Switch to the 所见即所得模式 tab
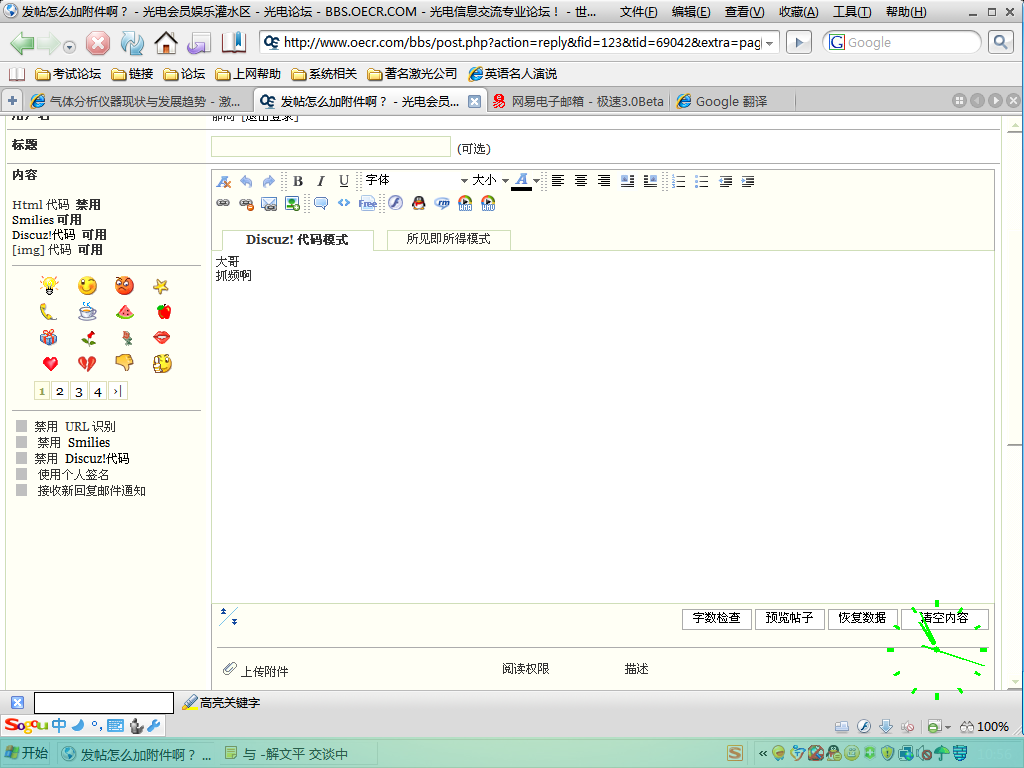1024x768 pixels. [449, 239]
